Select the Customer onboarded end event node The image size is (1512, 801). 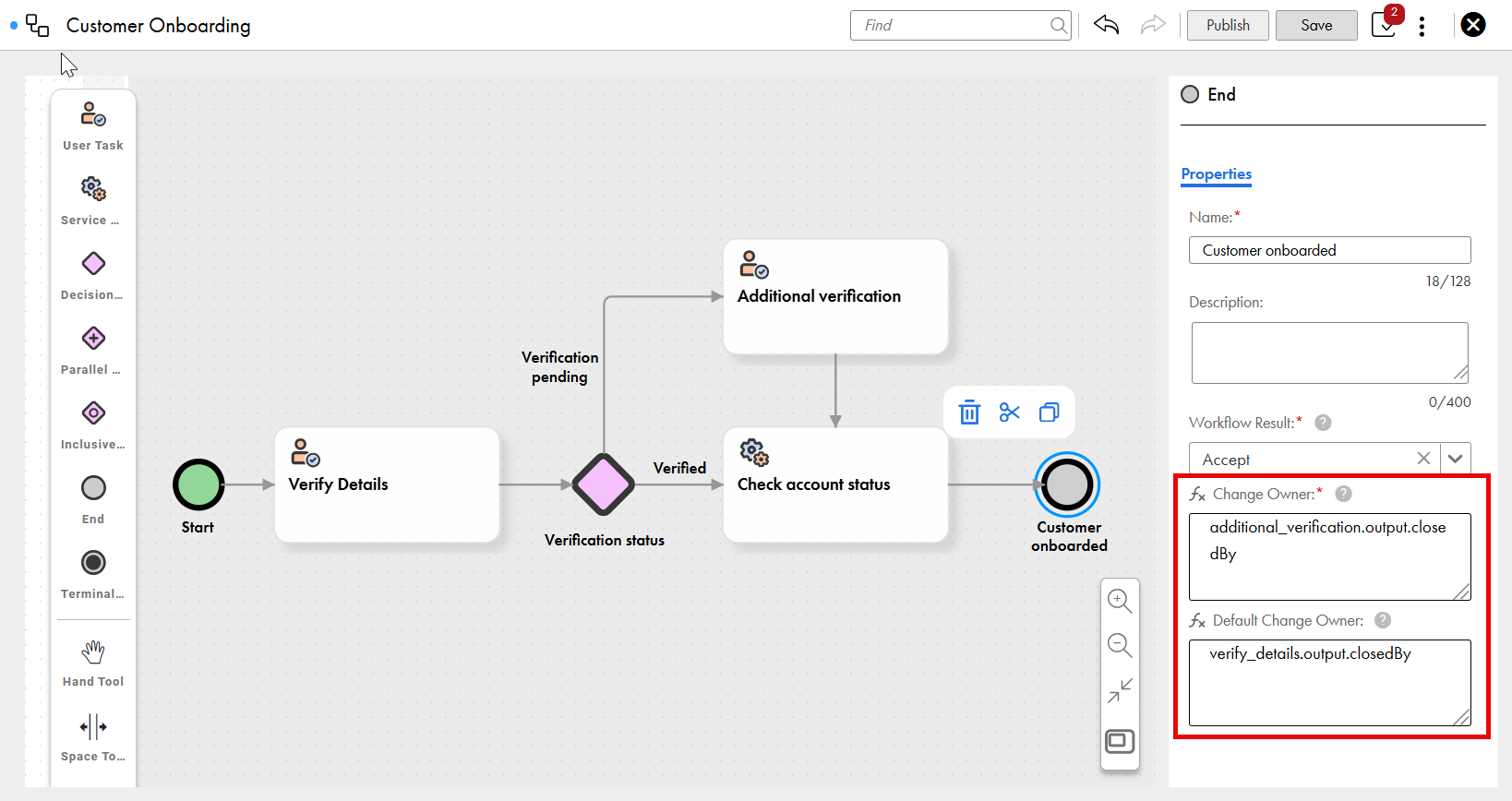1067,484
